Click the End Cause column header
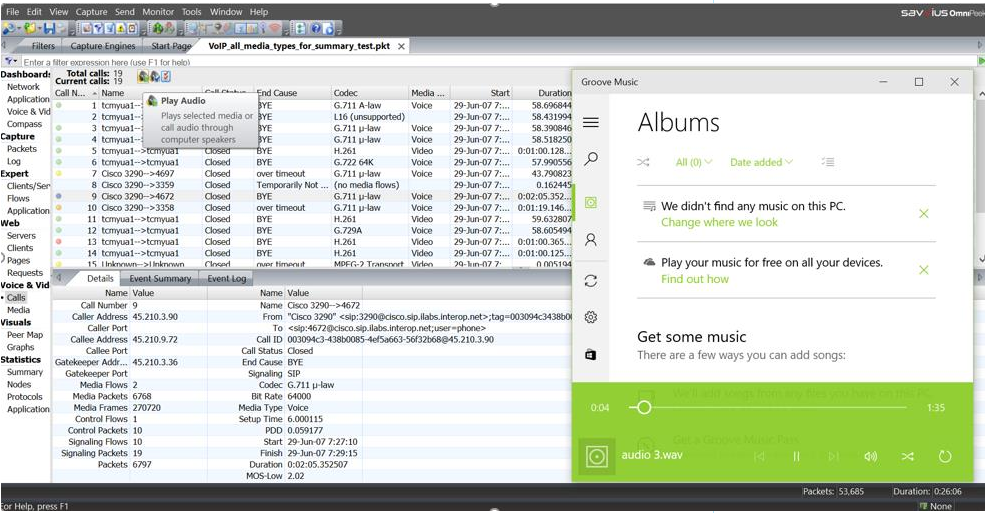The width and height of the screenshot is (986, 513). pyautogui.click(x=292, y=93)
